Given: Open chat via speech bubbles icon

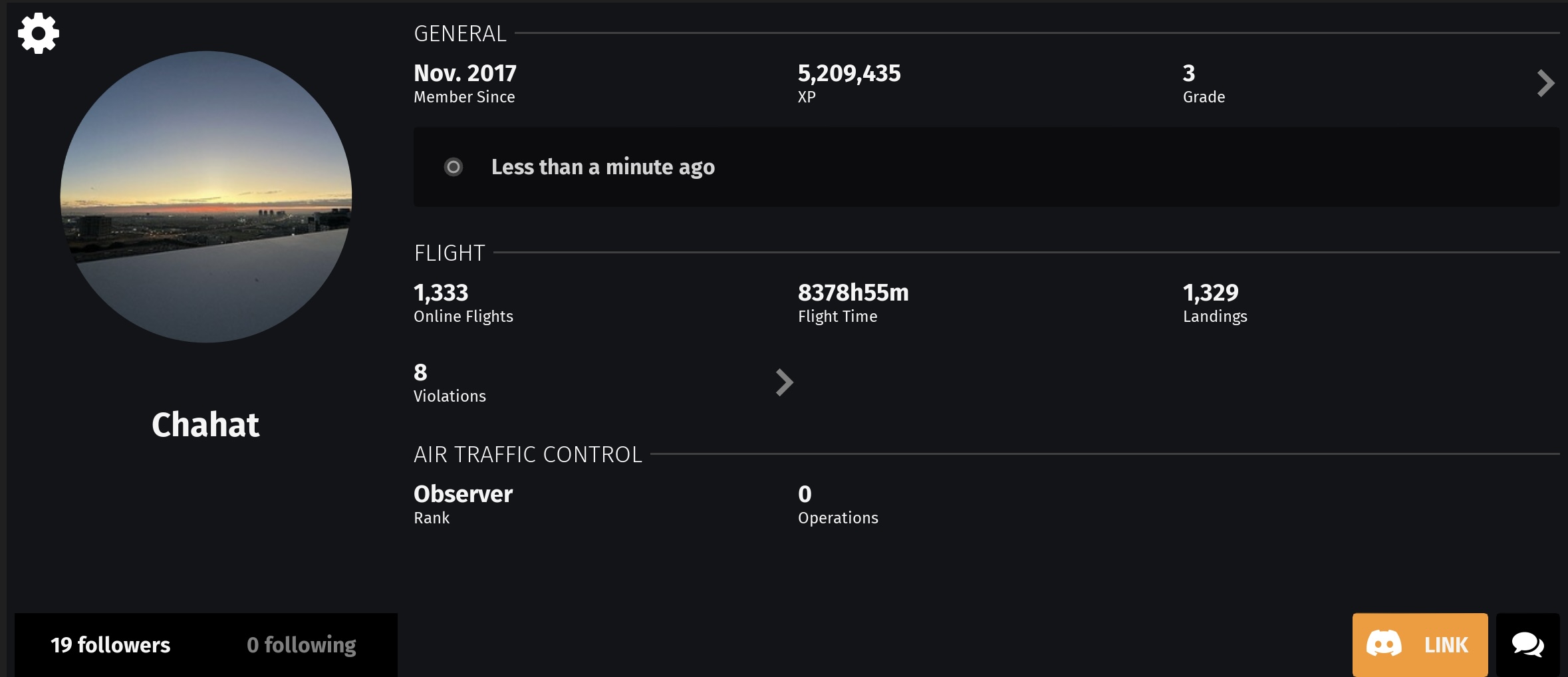Looking at the screenshot, I should [x=1528, y=644].
